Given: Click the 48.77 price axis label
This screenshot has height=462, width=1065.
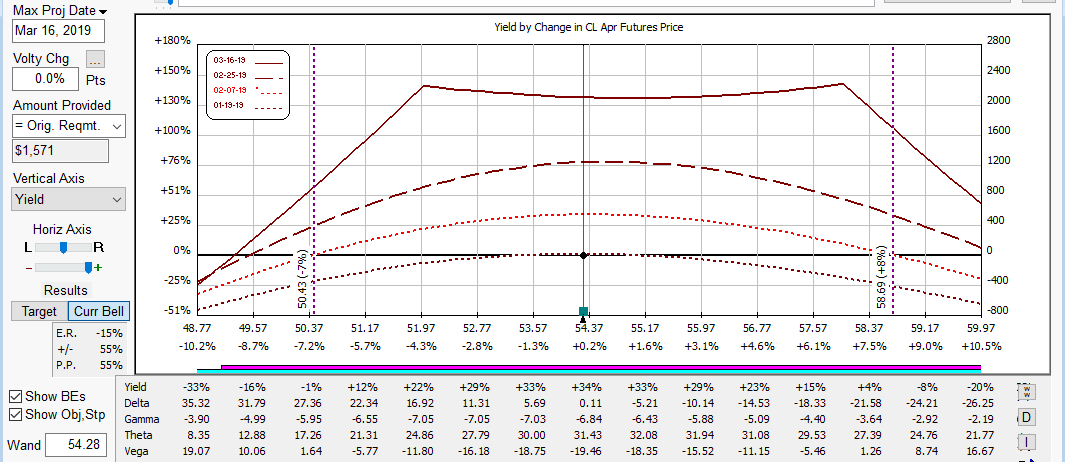Looking at the screenshot, I should coord(197,327).
